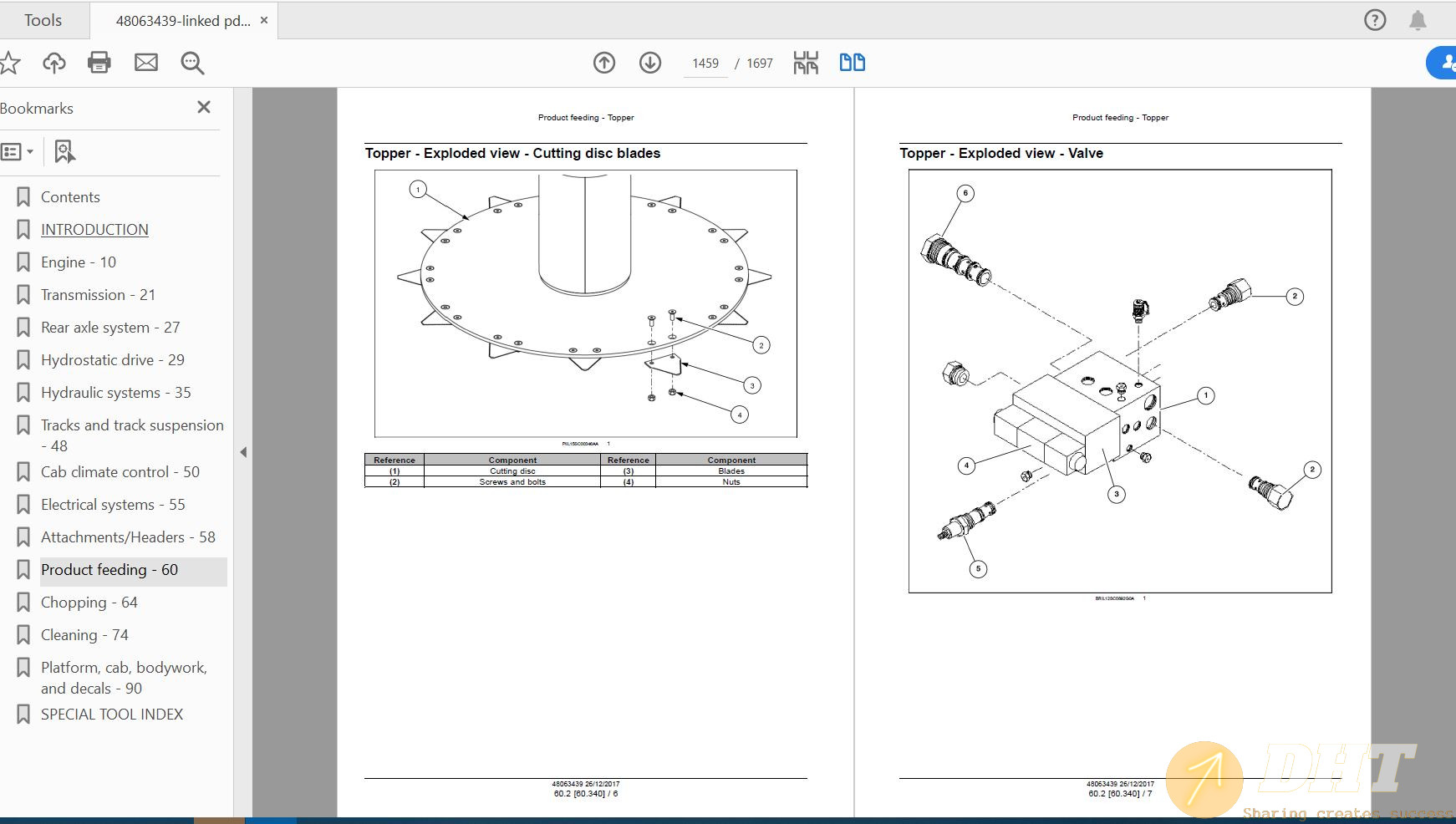Click the notifications bell icon
Screen dimensions: 1456x824
[x=1419, y=20]
